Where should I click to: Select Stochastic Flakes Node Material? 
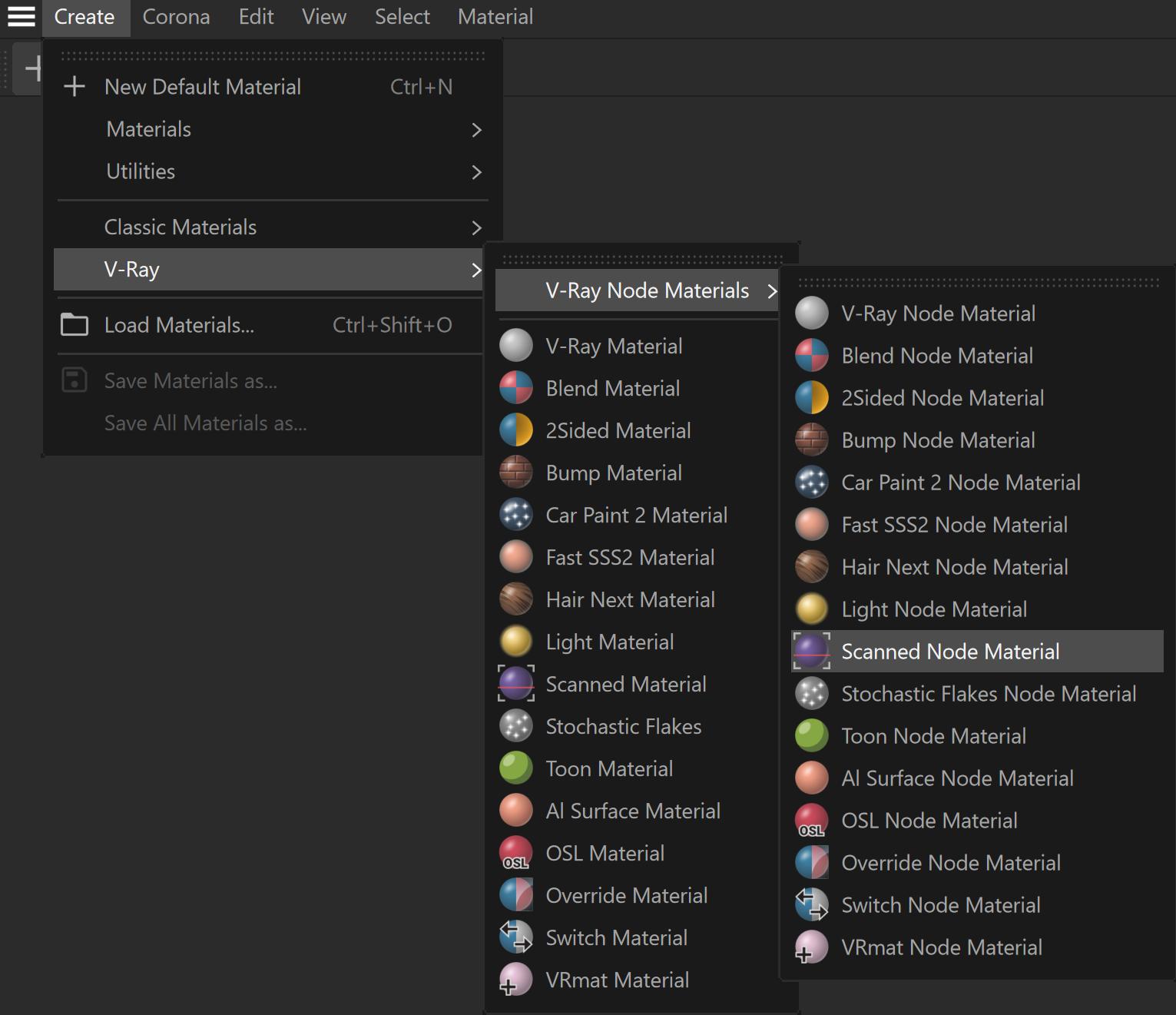coord(977,694)
